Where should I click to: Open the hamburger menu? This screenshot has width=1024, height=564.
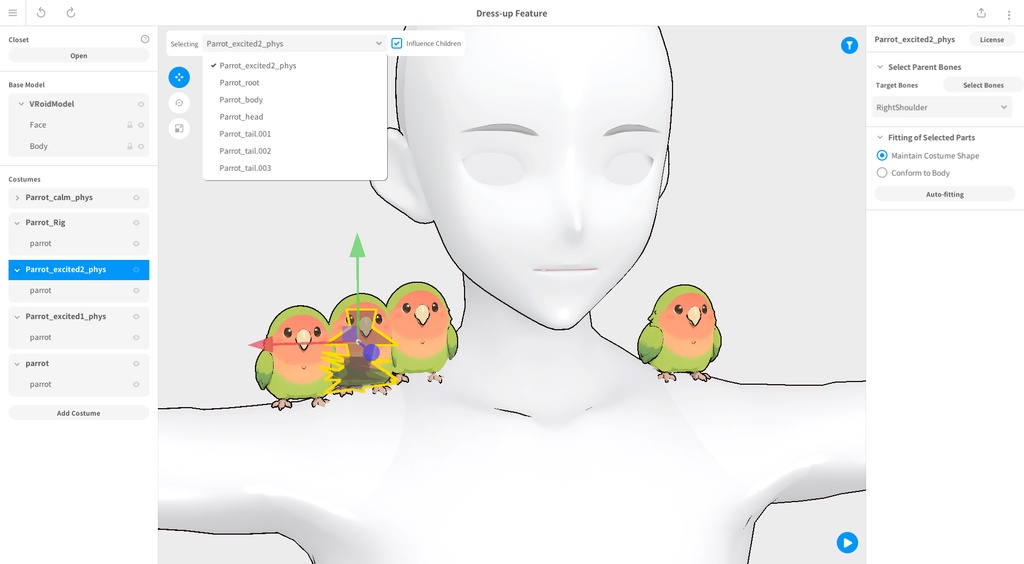12,13
